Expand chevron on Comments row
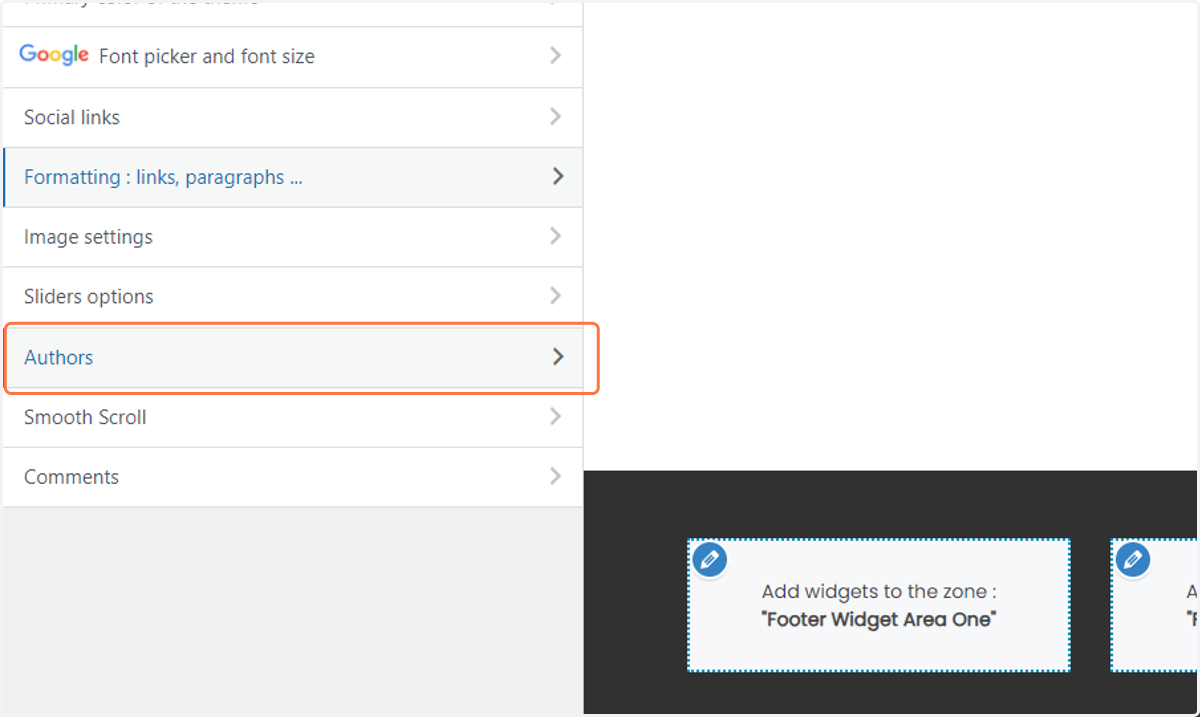The image size is (1200, 717). (556, 476)
